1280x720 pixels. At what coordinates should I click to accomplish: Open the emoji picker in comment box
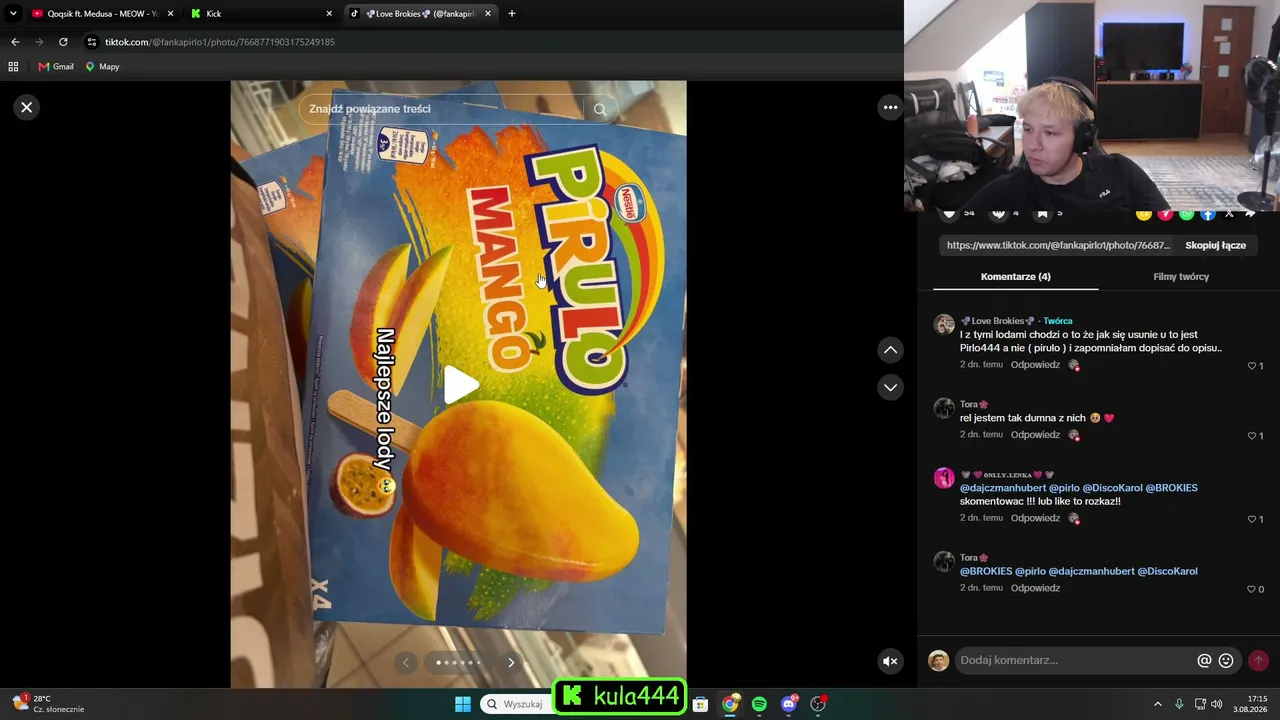pos(1226,660)
